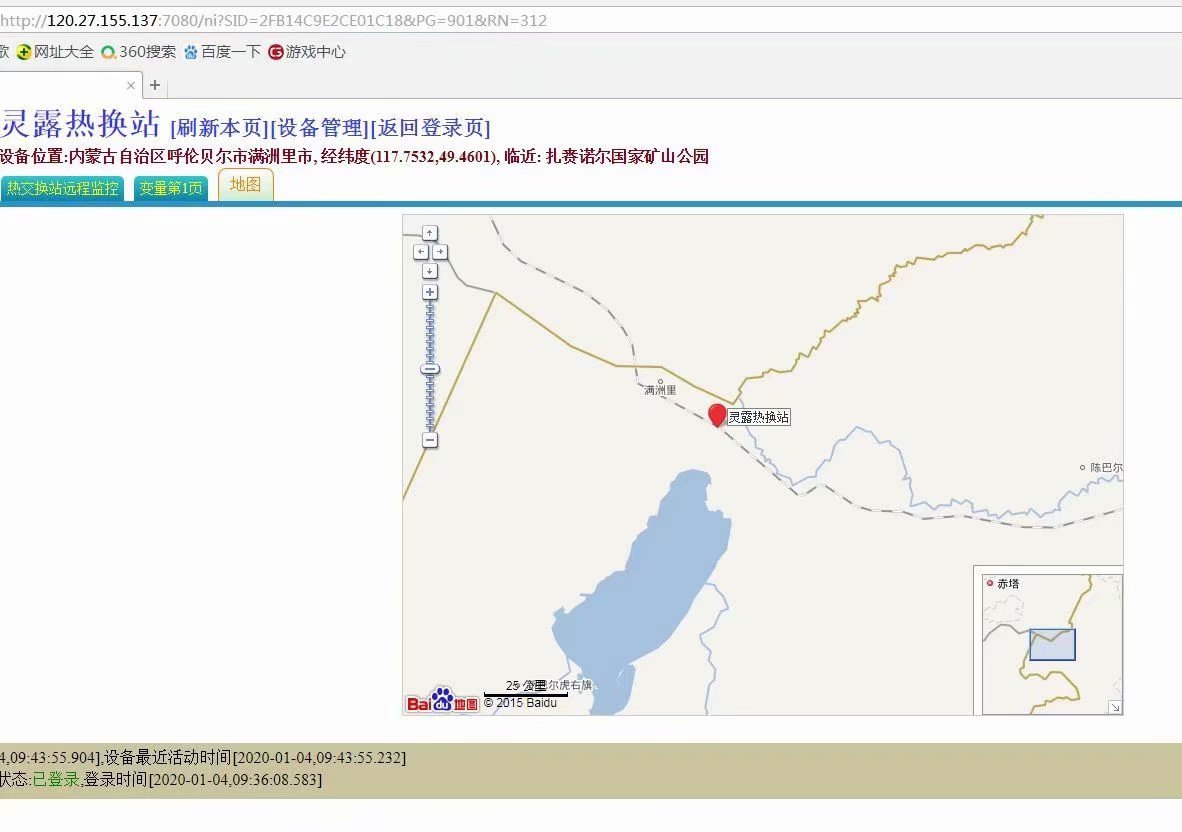Click the 刷新本页 refresh link
This screenshot has height=832, width=1182.
(x=220, y=128)
